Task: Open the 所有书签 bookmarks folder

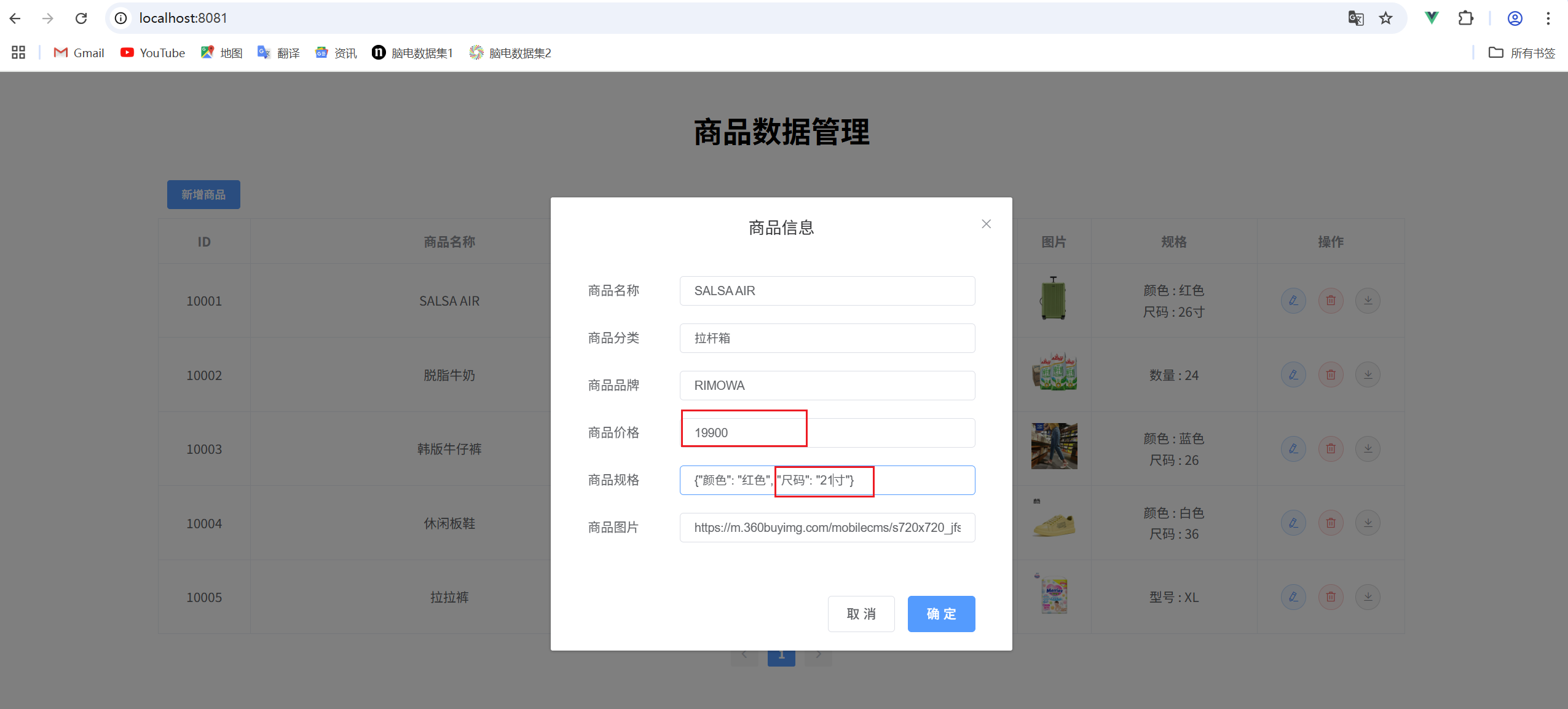Action: pos(1521,53)
